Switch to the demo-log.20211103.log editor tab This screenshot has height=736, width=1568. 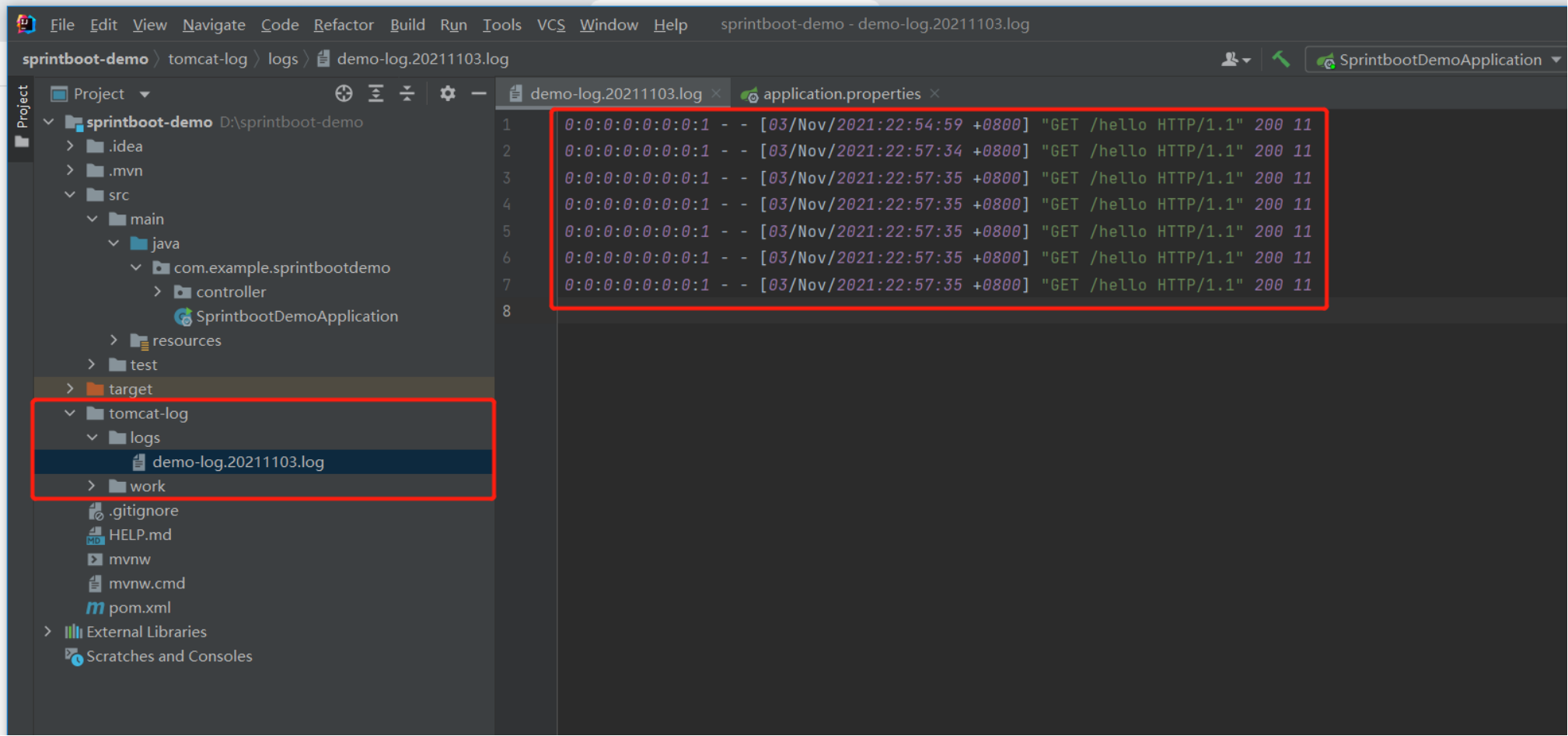[615, 94]
